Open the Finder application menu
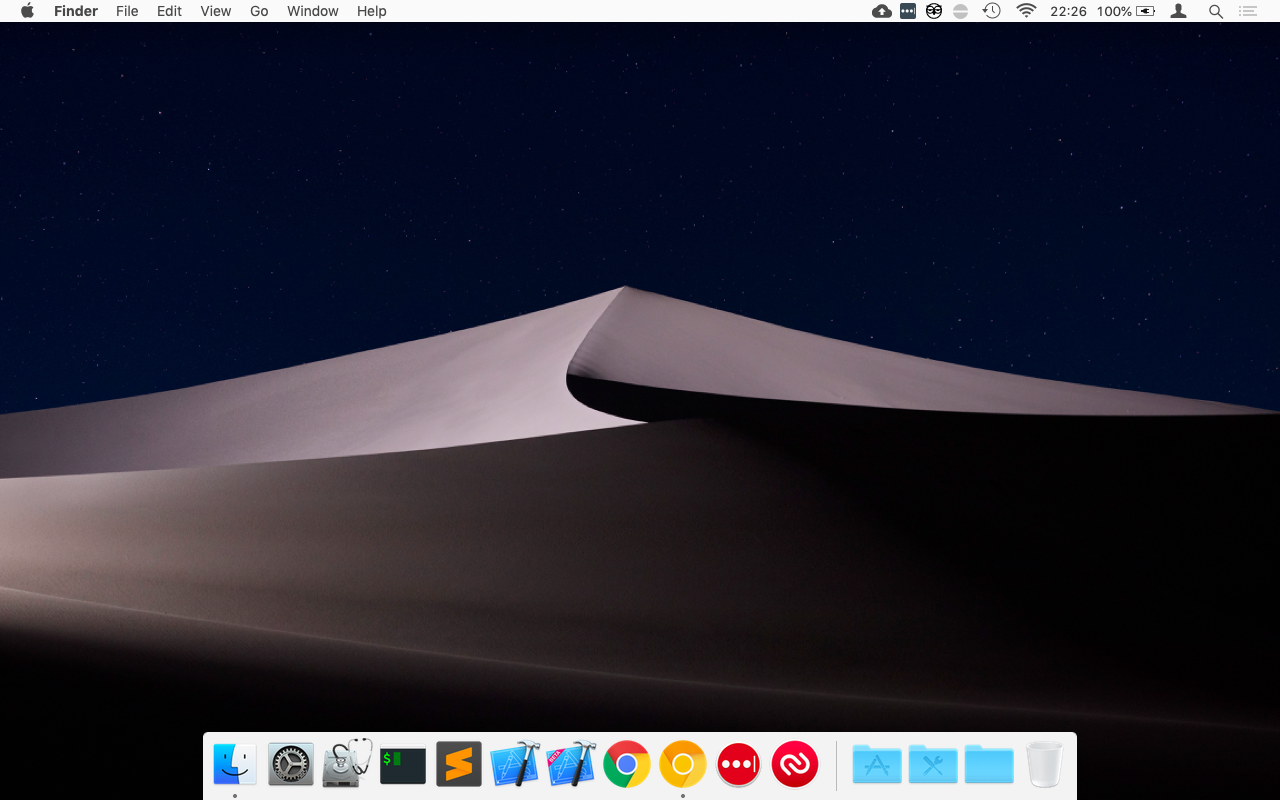Screen dimensions: 1280x800 76,11
